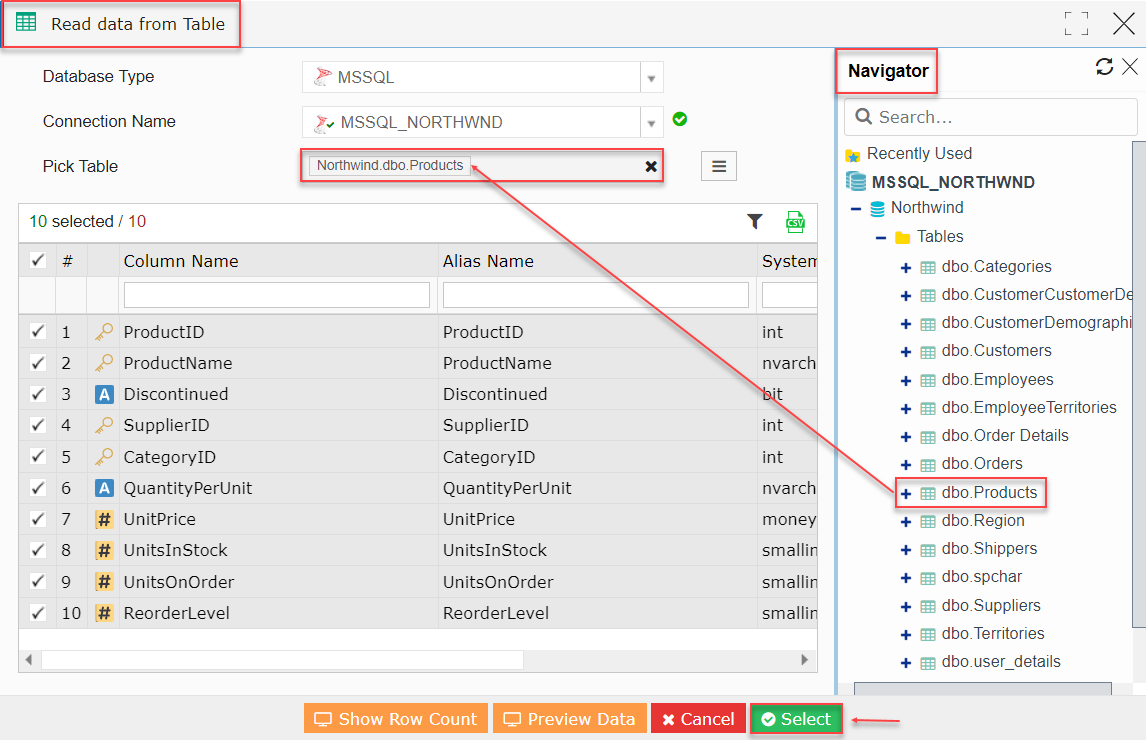Clear the Northwind.dbo.Products table selection
The height and width of the screenshot is (740, 1146).
(x=650, y=167)
